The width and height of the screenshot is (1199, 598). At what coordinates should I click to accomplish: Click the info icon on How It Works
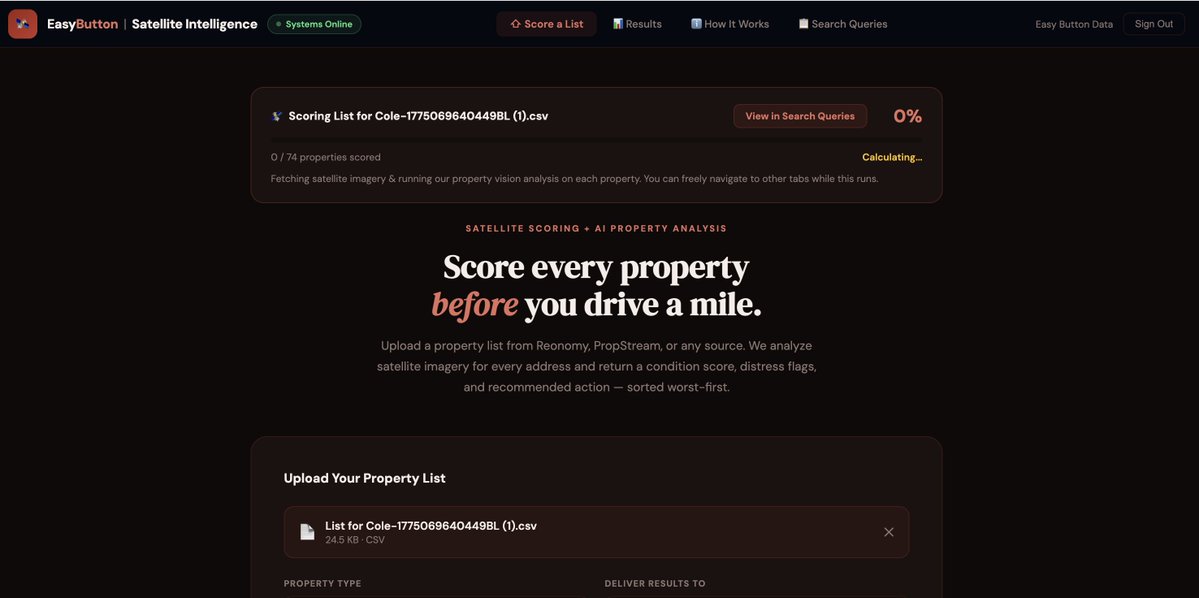(696, 24)
